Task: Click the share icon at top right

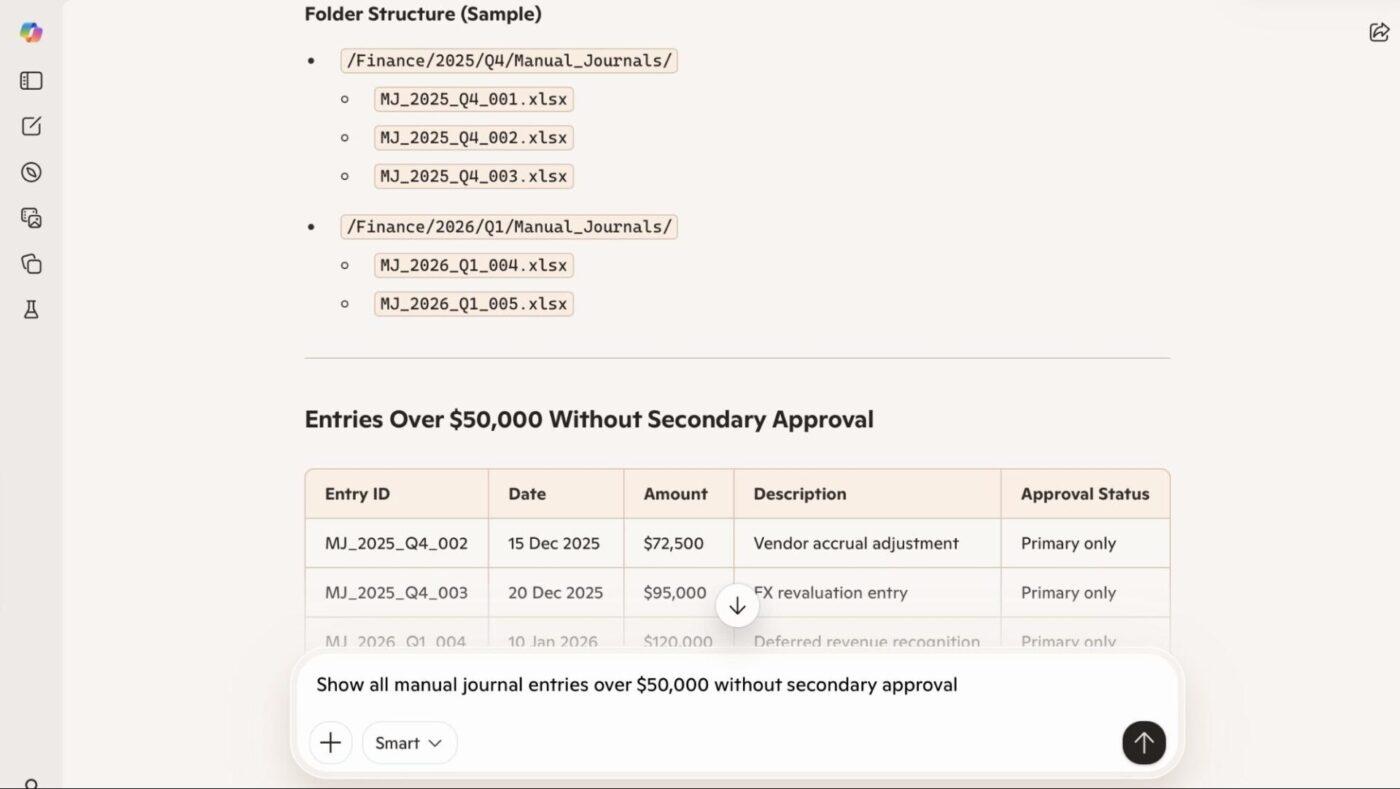Action: point(1379,32)
